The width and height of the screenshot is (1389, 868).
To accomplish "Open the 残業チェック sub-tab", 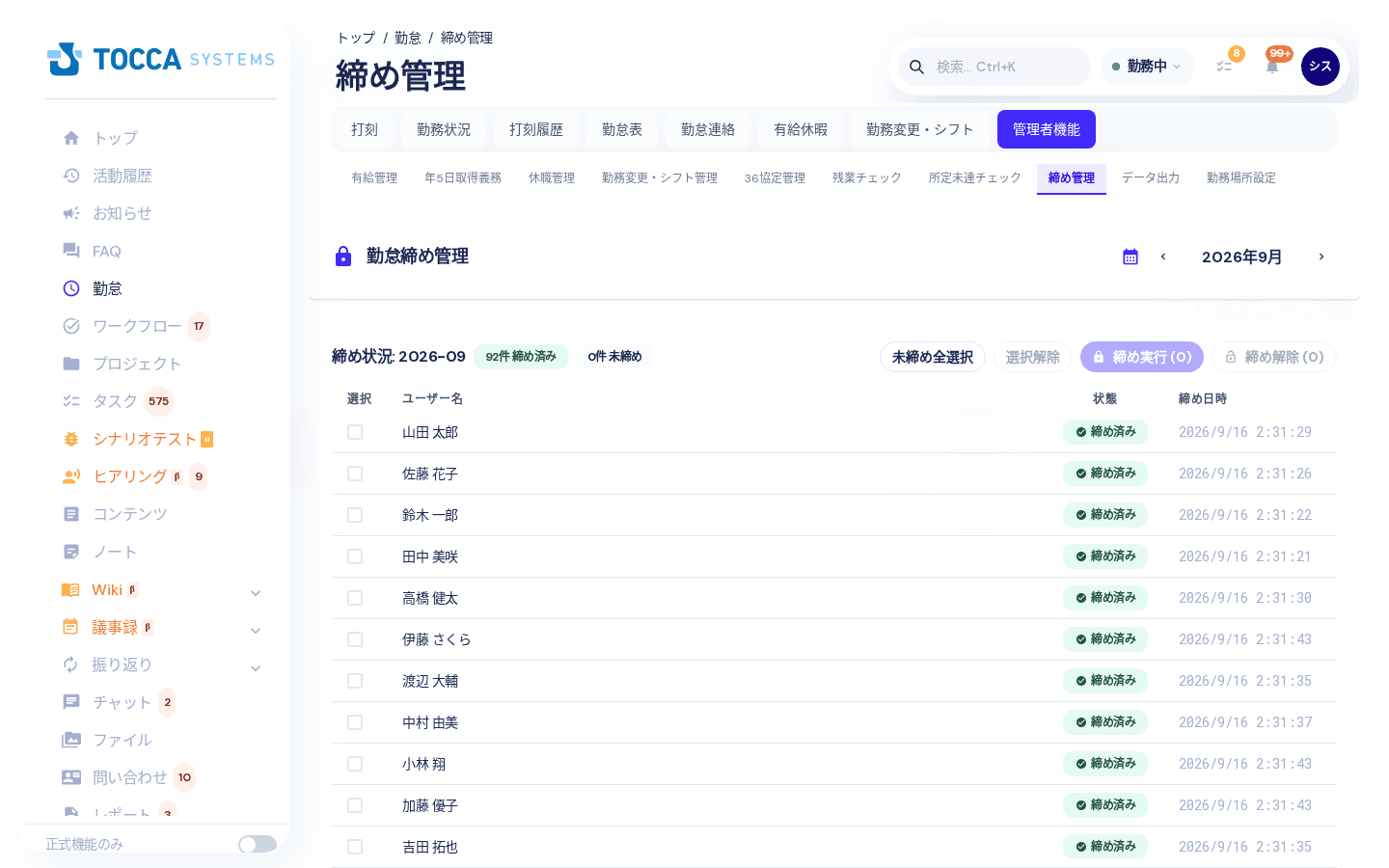I will pos(867,178).
